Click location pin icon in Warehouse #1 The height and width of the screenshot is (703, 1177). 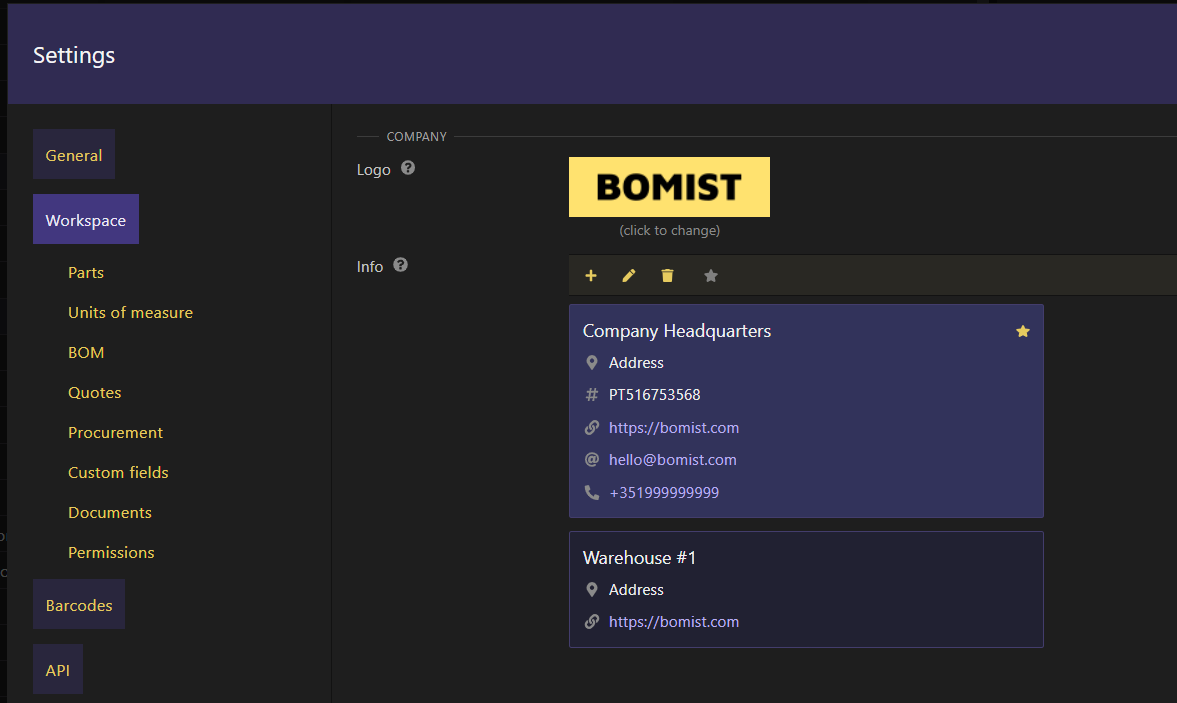tap(592, 590)
